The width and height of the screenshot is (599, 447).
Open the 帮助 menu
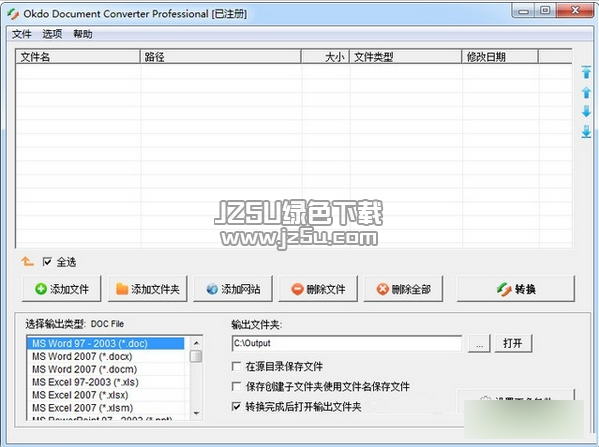(83, 34)
